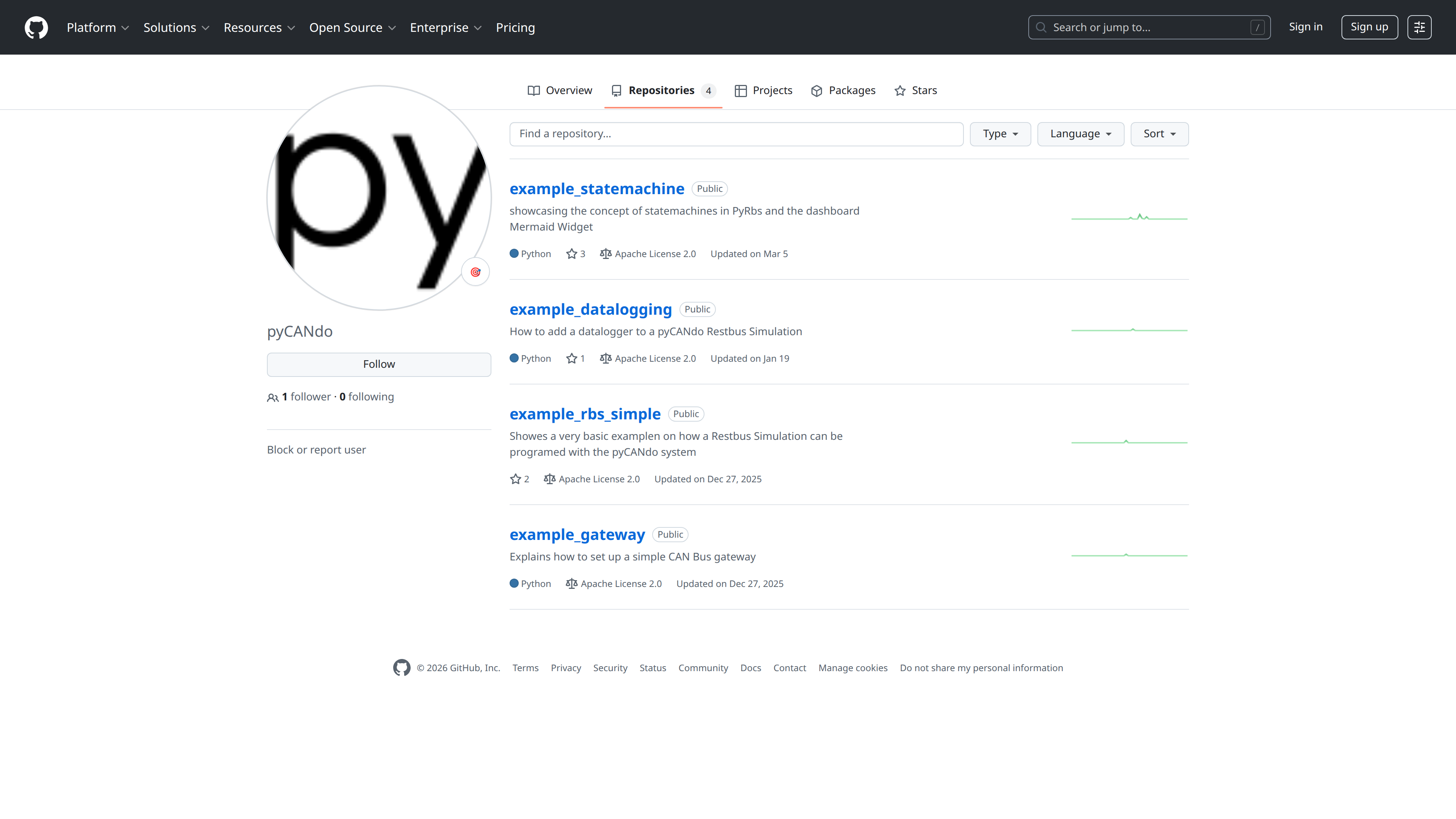This screenshot has width=1456, height=819.
Task: Select the Repositories tab
Action: pos(663,91)
